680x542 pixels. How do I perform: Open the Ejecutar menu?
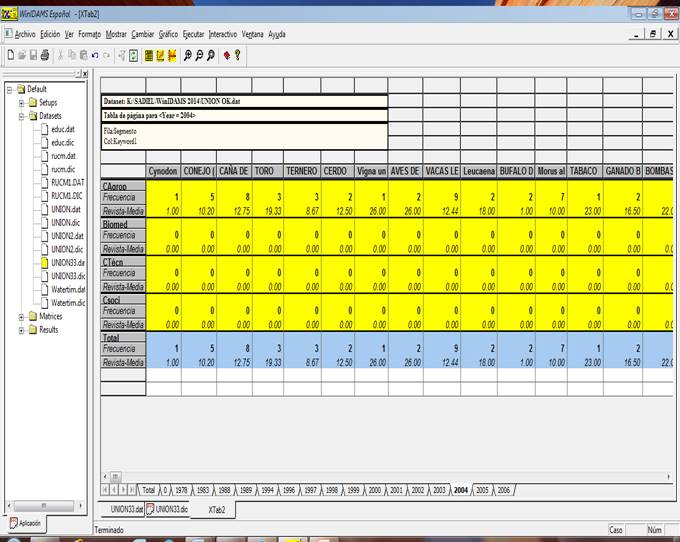point(193,34)
